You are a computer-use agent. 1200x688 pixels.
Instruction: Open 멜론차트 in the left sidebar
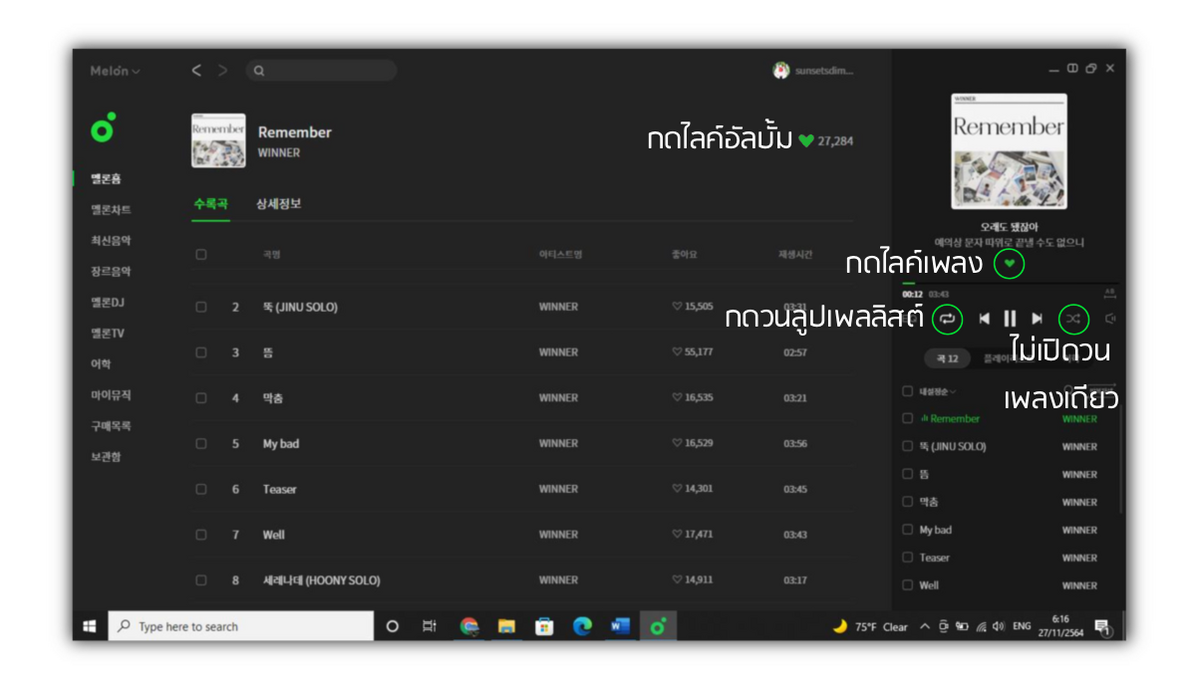click(x=111, y=210)
